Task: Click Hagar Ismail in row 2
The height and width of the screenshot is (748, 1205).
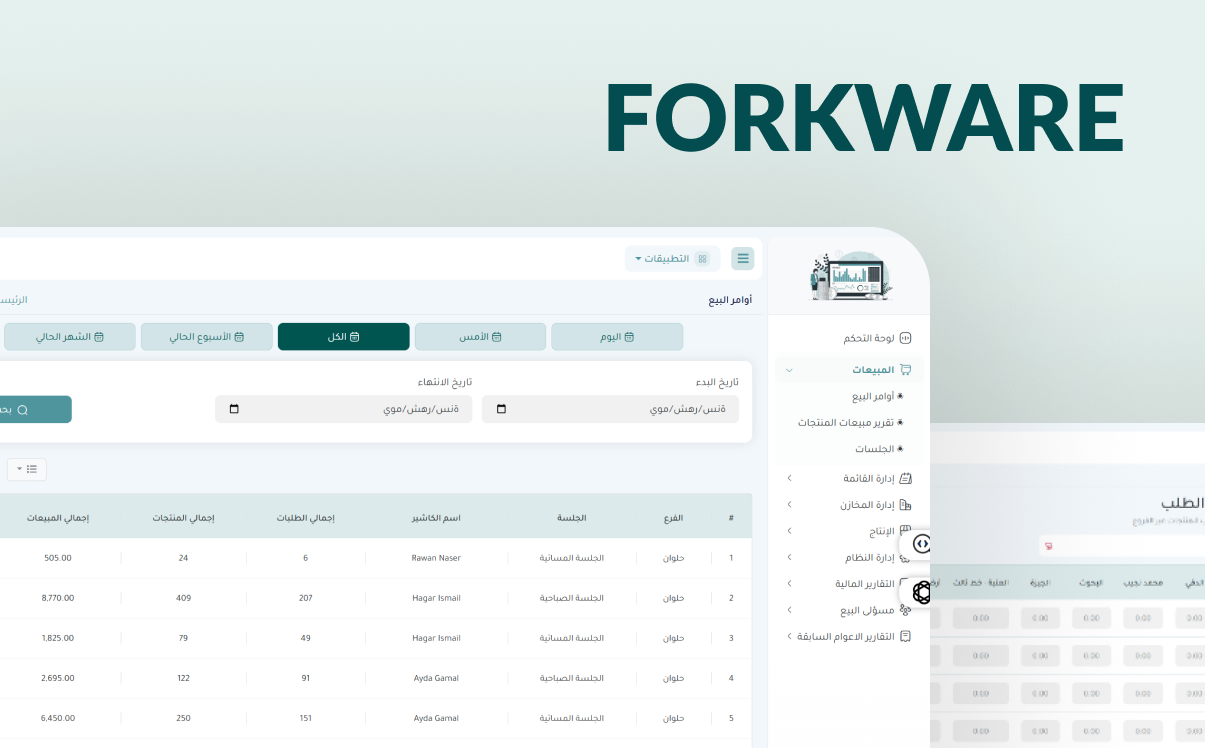Action: click(436, 598)
